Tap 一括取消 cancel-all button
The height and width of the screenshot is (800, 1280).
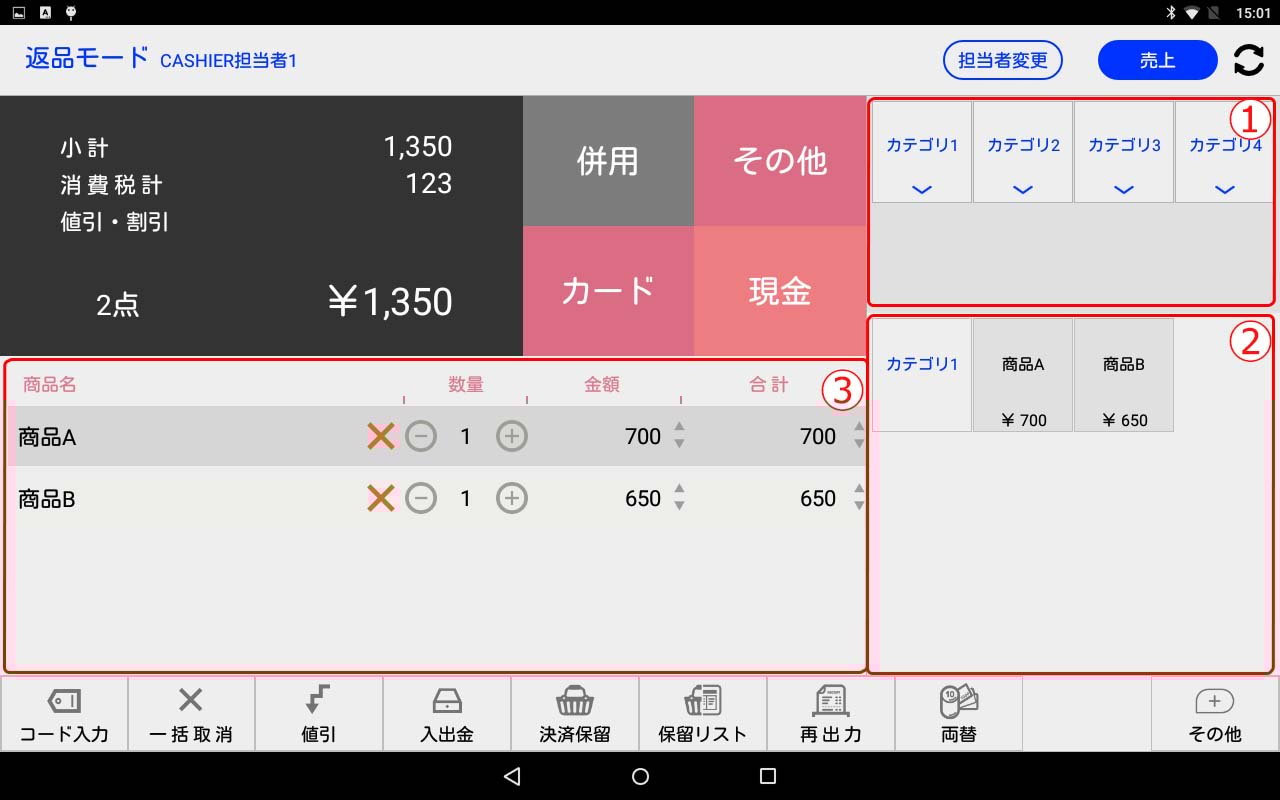(191, 714)
